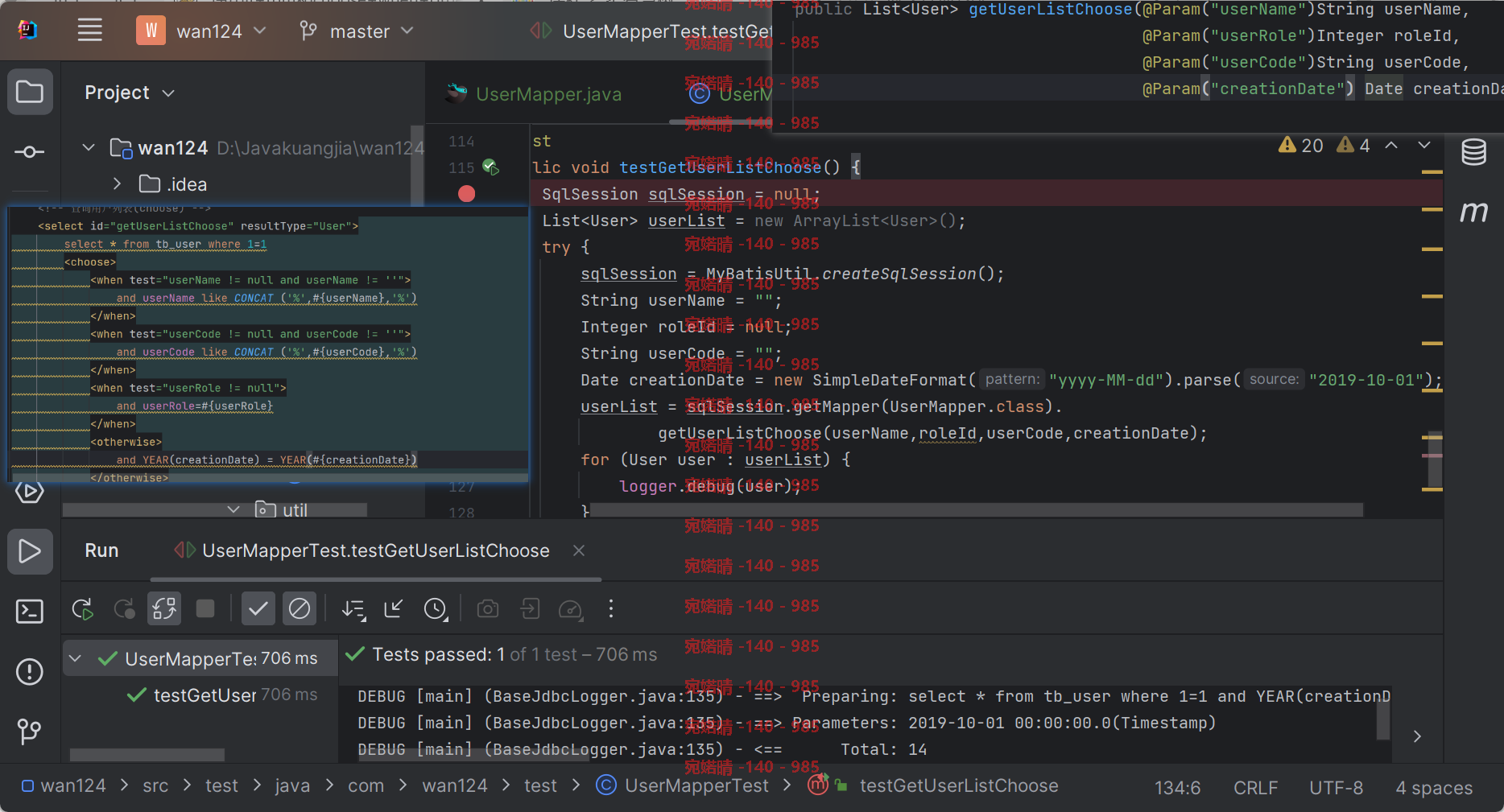Image resolution: width=1504 pixels, height=812 pixels.
Task: Click breadcrumb UserMapperTest class
Action: 683,785
